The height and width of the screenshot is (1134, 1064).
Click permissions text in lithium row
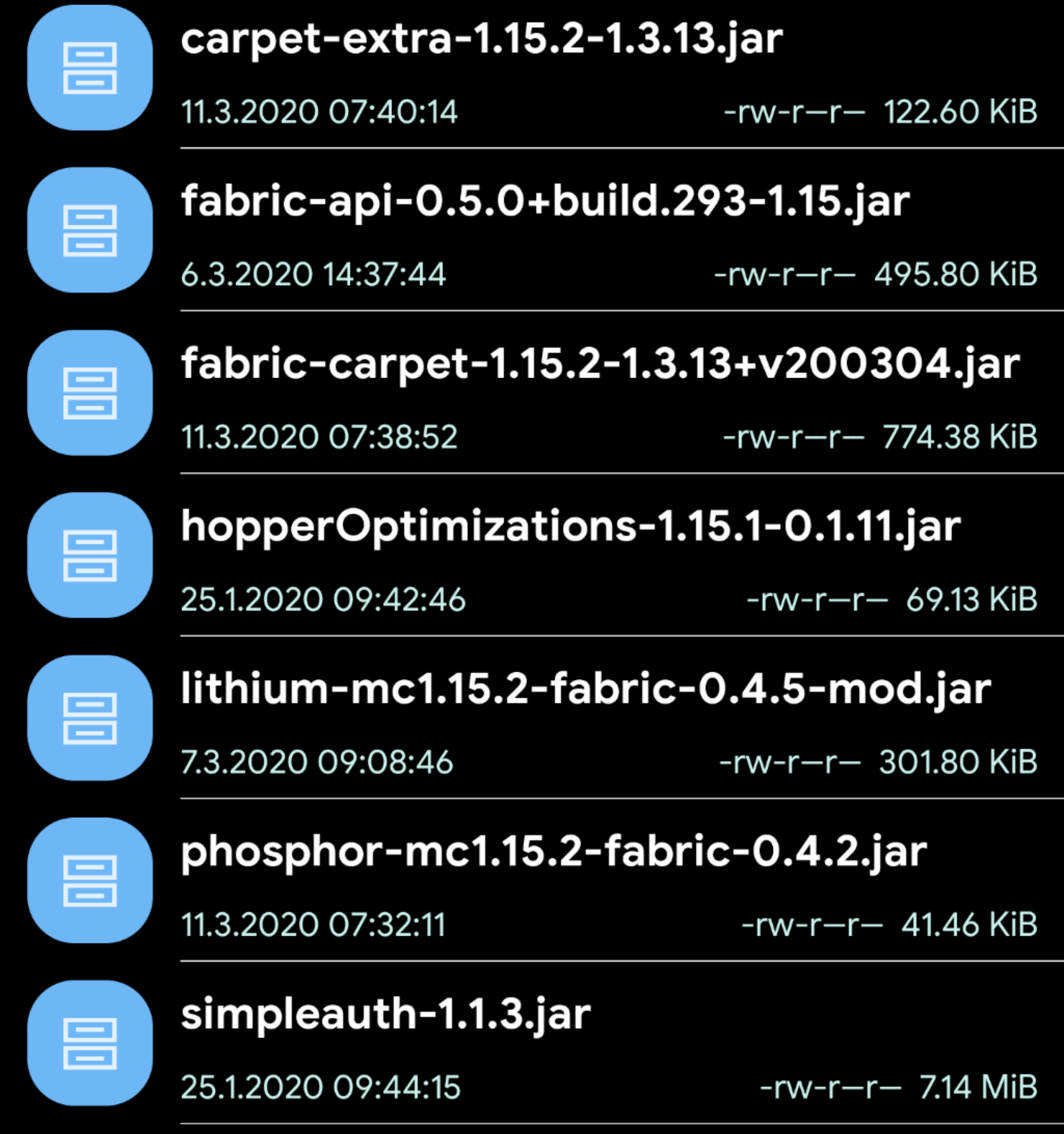791,762
